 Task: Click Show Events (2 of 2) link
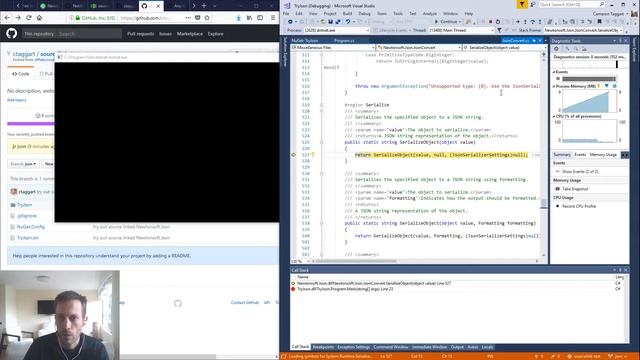580,171
